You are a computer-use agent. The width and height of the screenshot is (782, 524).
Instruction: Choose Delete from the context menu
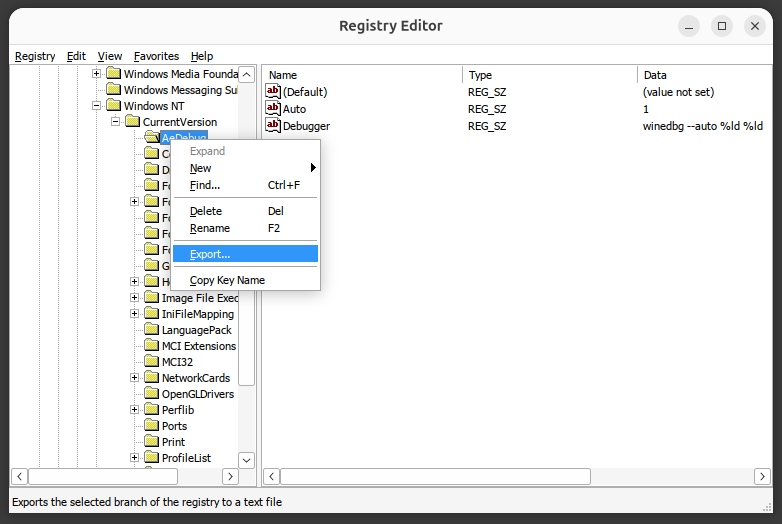click(245, 211)
